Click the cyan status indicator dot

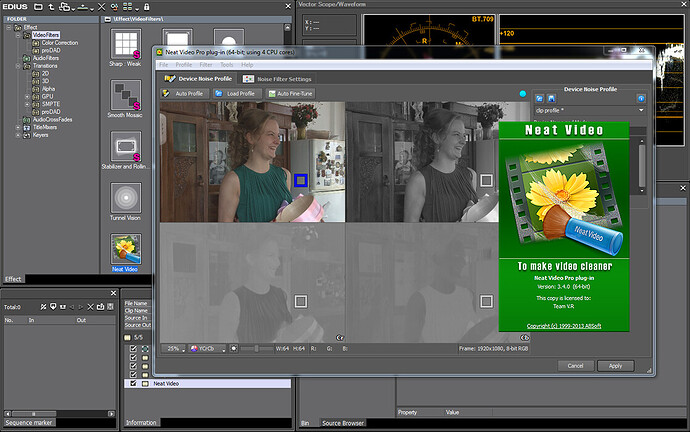coord(523,94)
